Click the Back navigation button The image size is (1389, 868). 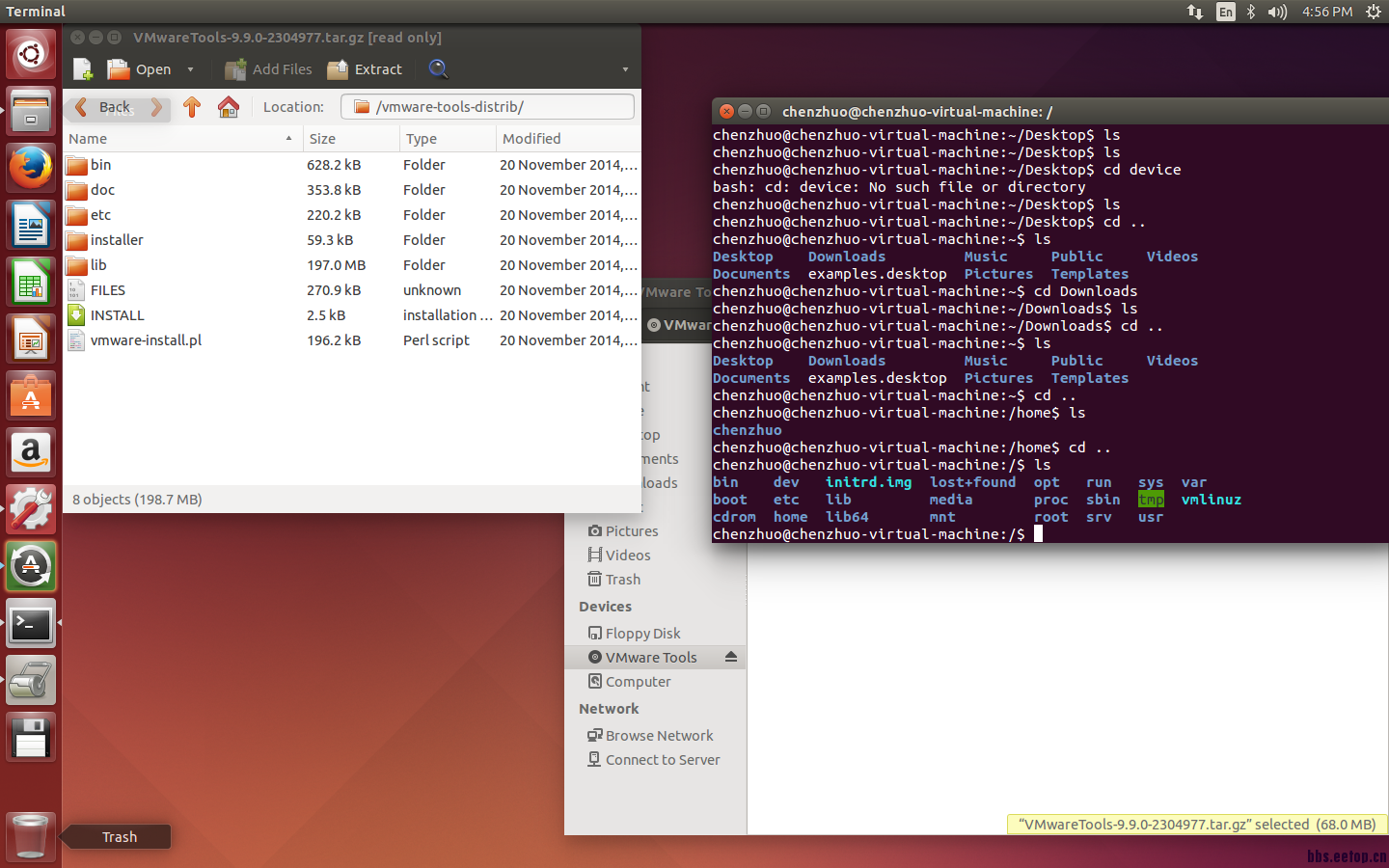(104, 107)
